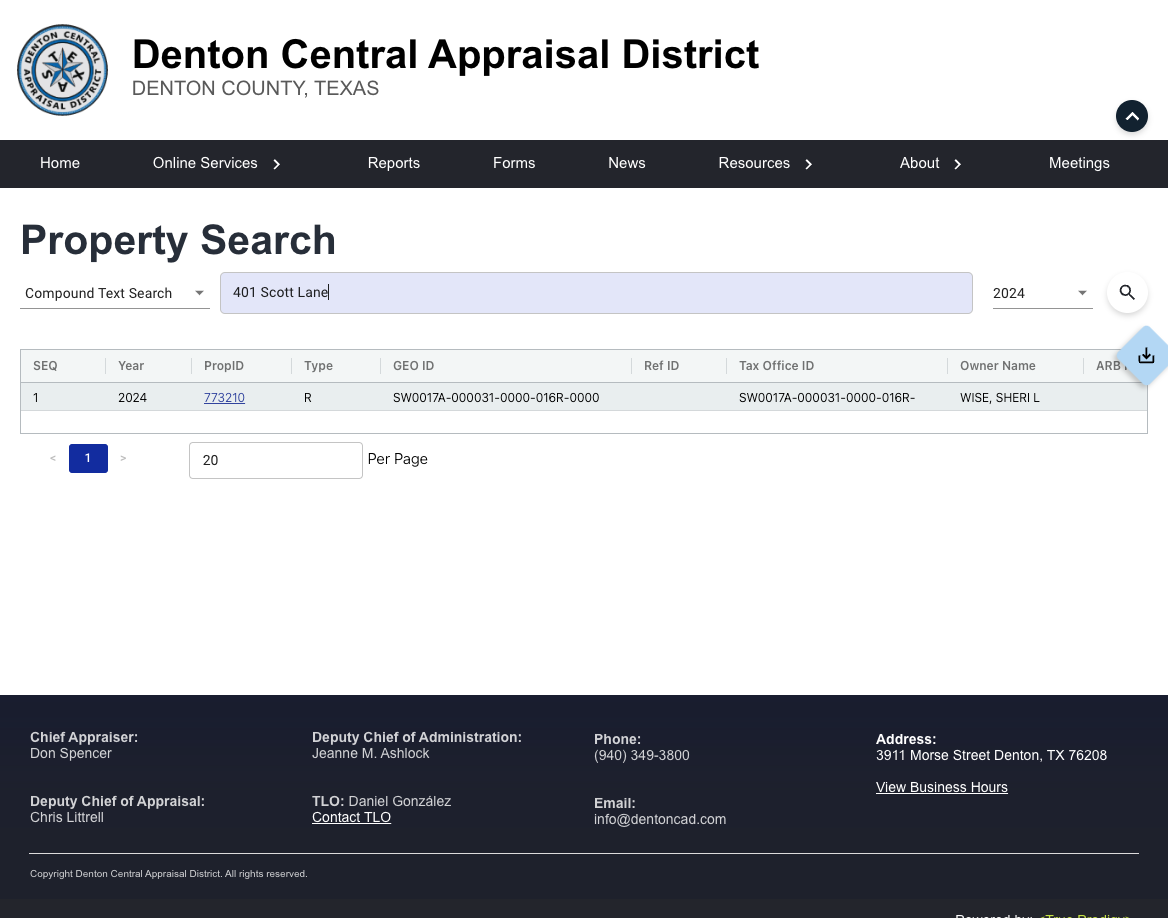1168x918 pixels.
Task: Click the Type cell R
Action: pos(308,398)
